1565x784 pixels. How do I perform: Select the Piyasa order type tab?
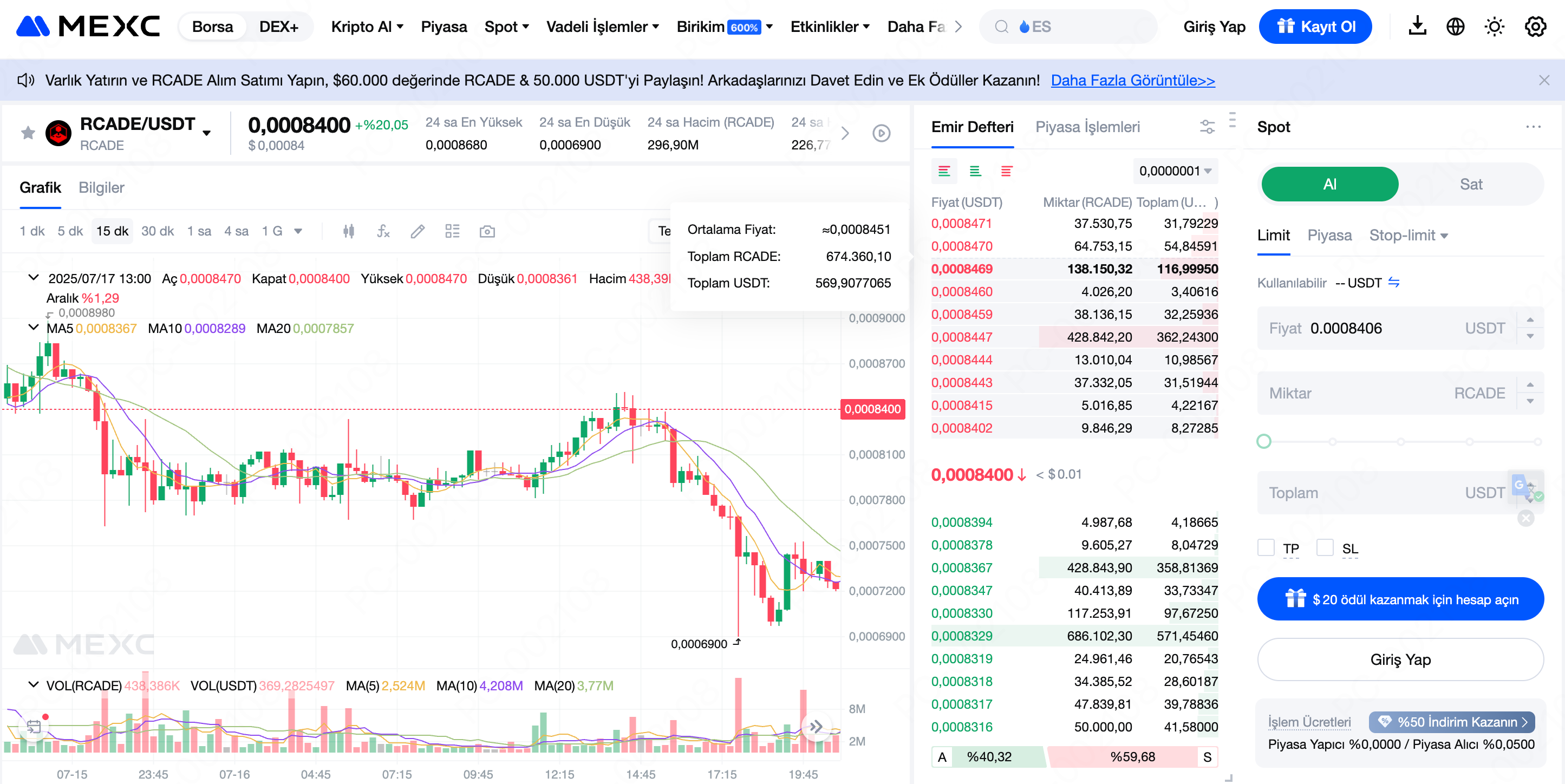click(1329, 236)
